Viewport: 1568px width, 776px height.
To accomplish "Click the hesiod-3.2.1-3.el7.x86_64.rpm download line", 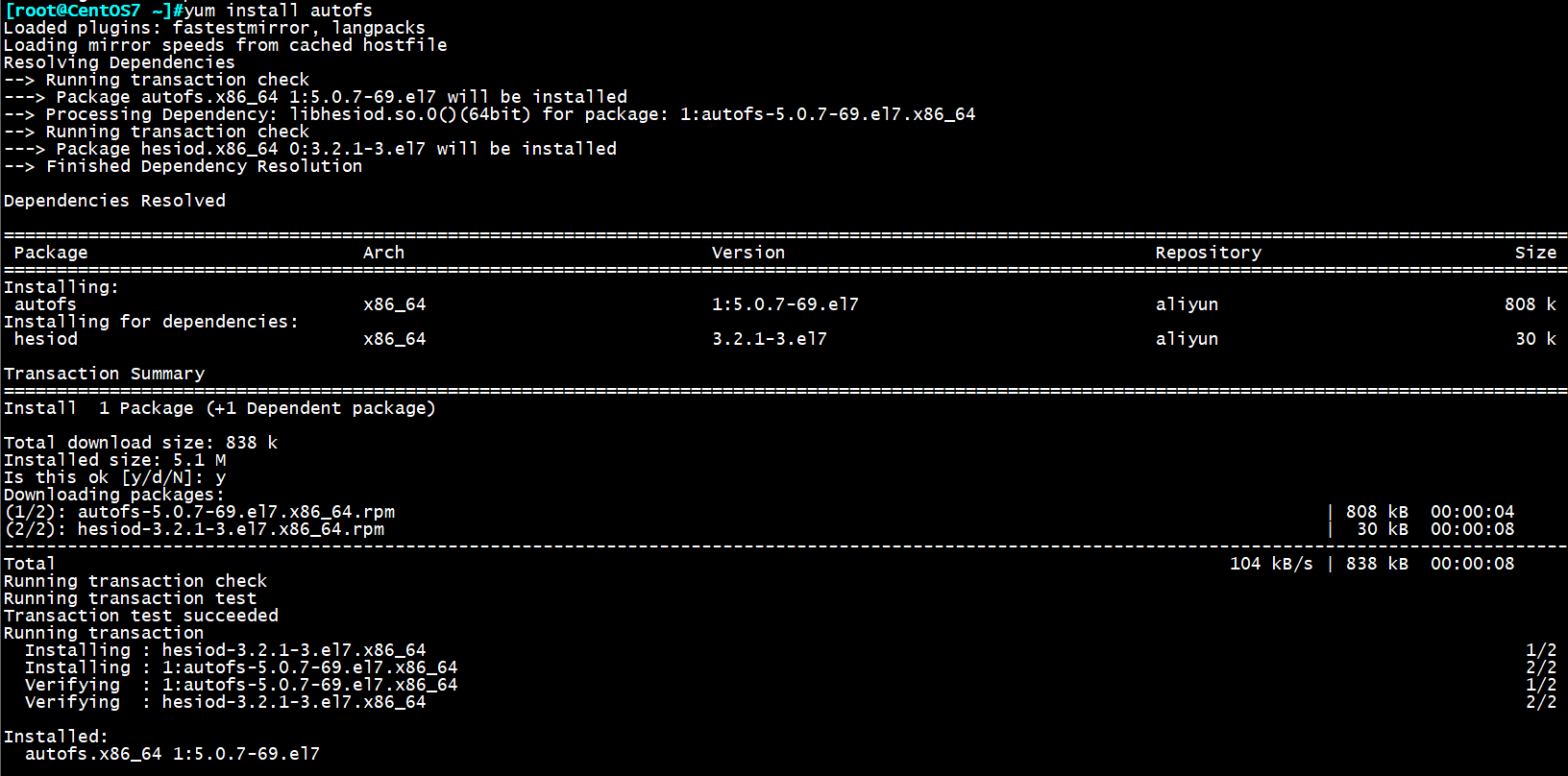I will (x=759, y=529).
